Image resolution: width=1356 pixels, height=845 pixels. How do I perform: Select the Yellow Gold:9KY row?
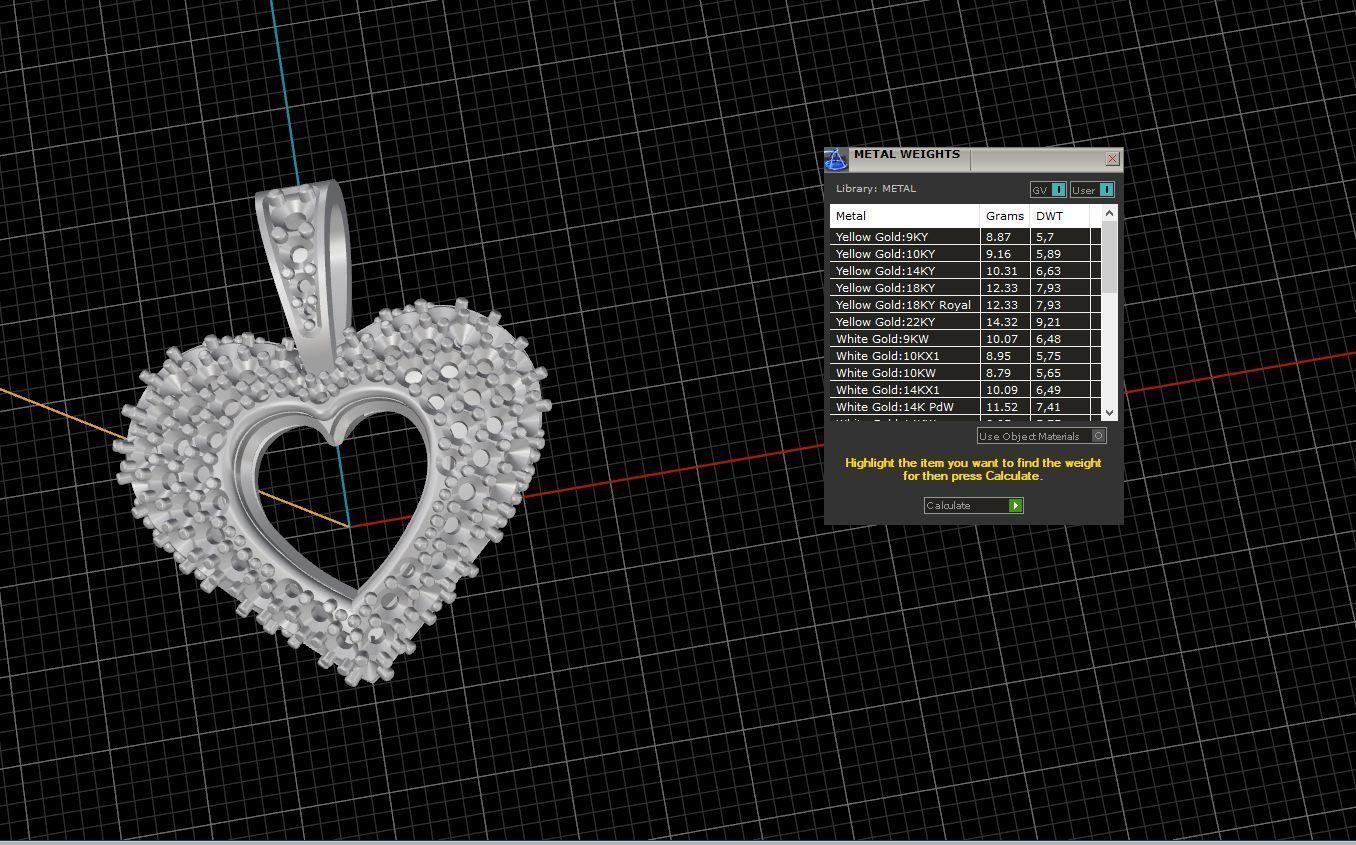pos(965,237)
